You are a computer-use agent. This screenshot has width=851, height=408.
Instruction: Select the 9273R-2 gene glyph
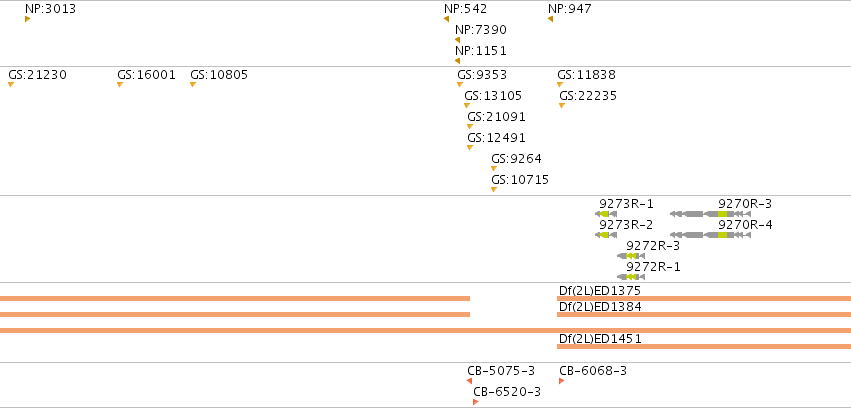pyautogui.click(x=606, y=235)
